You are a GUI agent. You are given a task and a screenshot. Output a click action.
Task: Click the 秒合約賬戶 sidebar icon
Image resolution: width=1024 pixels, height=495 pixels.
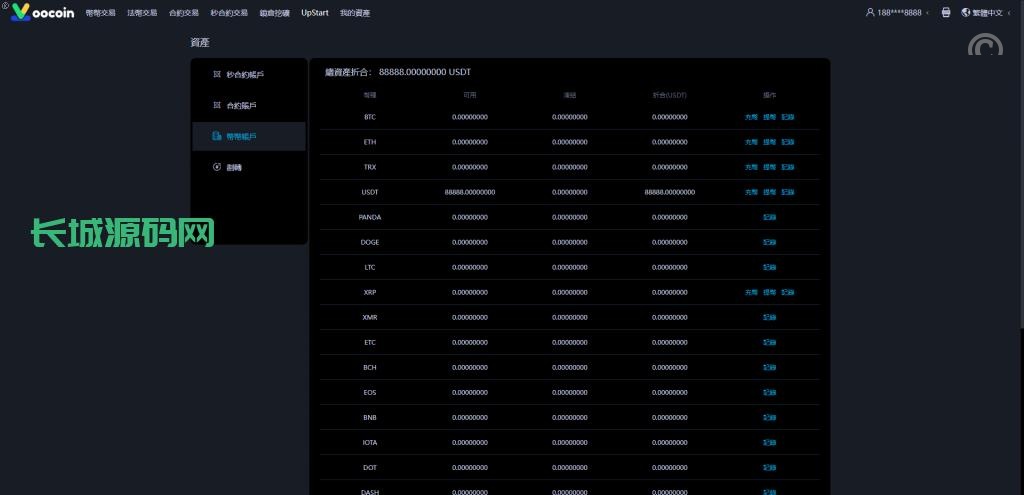[217, 74]
